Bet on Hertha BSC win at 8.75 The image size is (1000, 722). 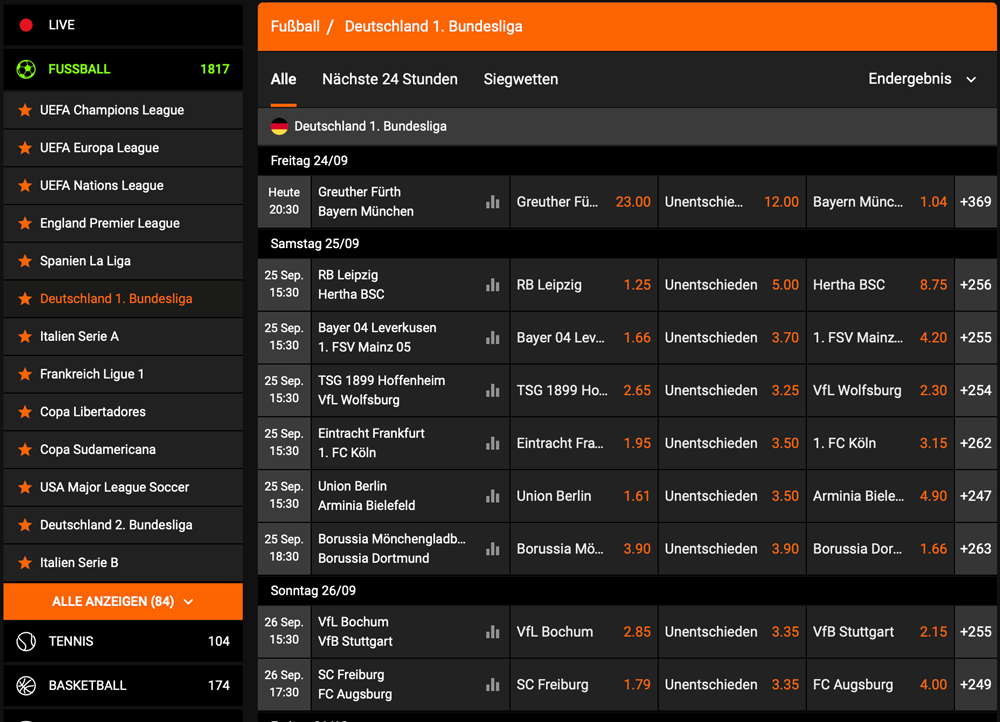(880, 285)
